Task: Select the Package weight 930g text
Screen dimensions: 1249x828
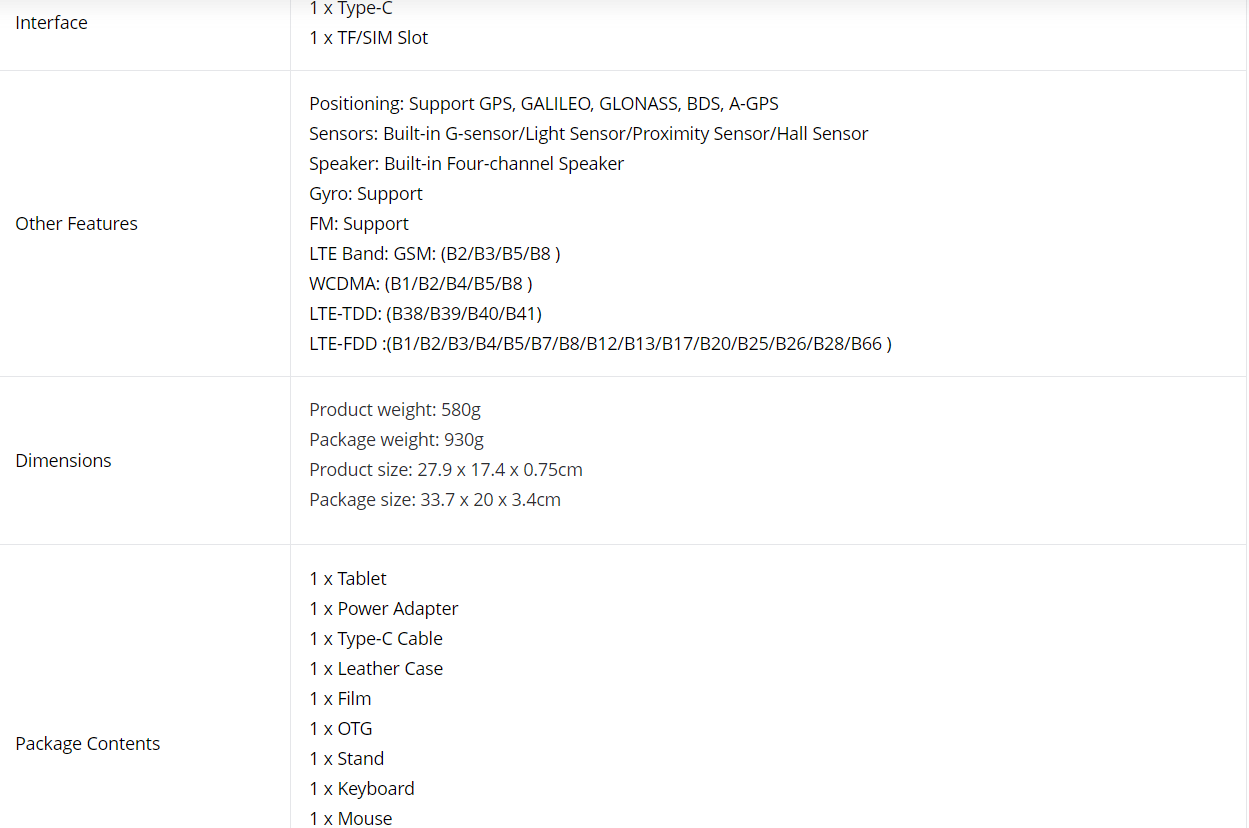Action: [x=397, y=440]
